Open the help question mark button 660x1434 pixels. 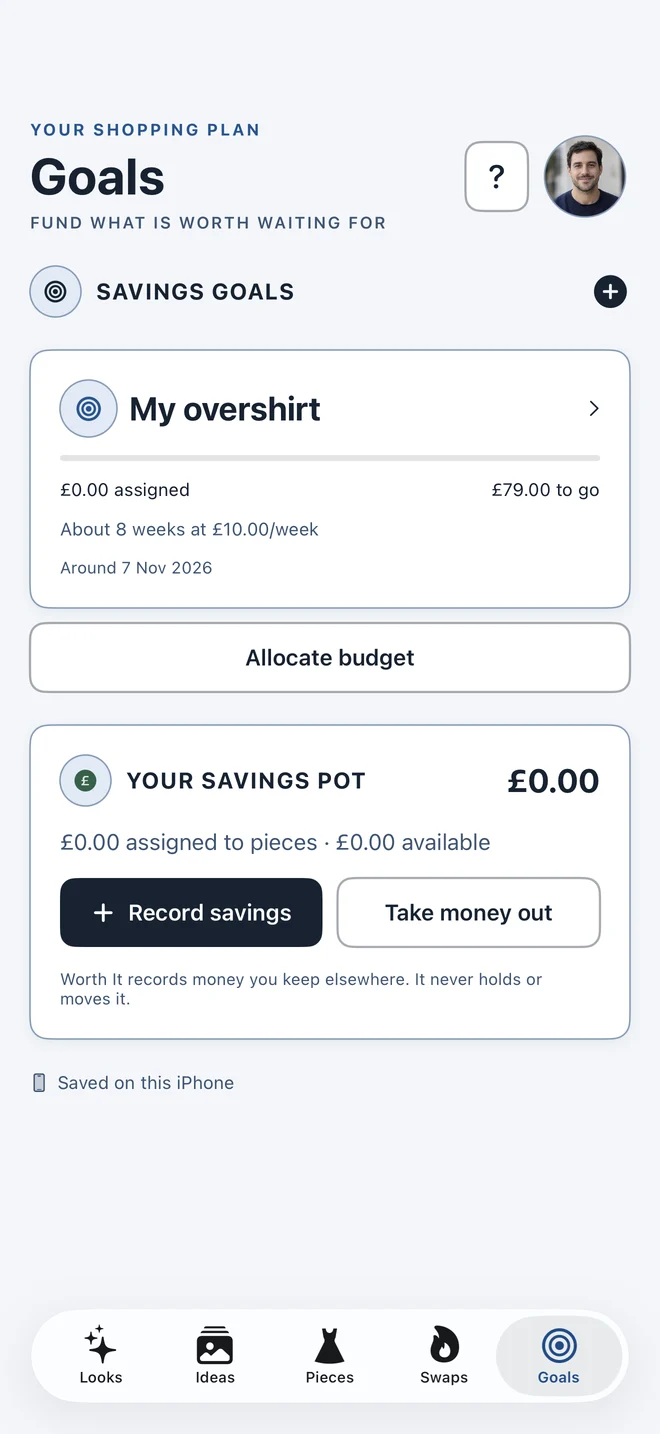497,177
